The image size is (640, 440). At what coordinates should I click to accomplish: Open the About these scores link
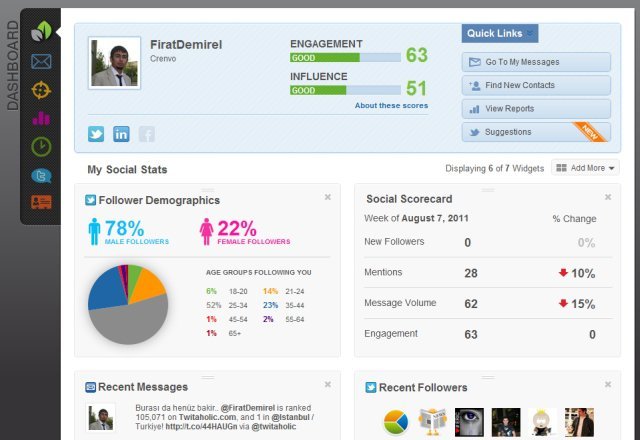pos(391,105)
